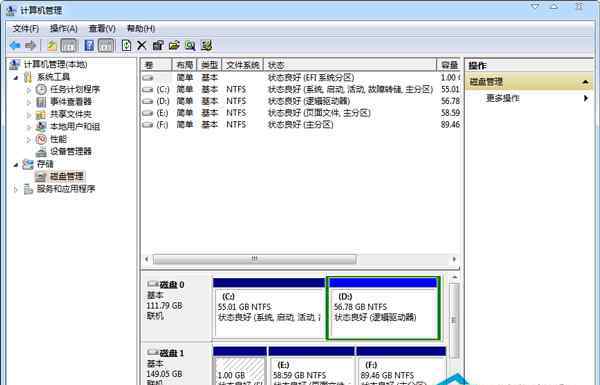The width and height of the screenshot is (600, 385).
Task: Click the Back arrow in the toolbar
Action: [x=15, y=46]
